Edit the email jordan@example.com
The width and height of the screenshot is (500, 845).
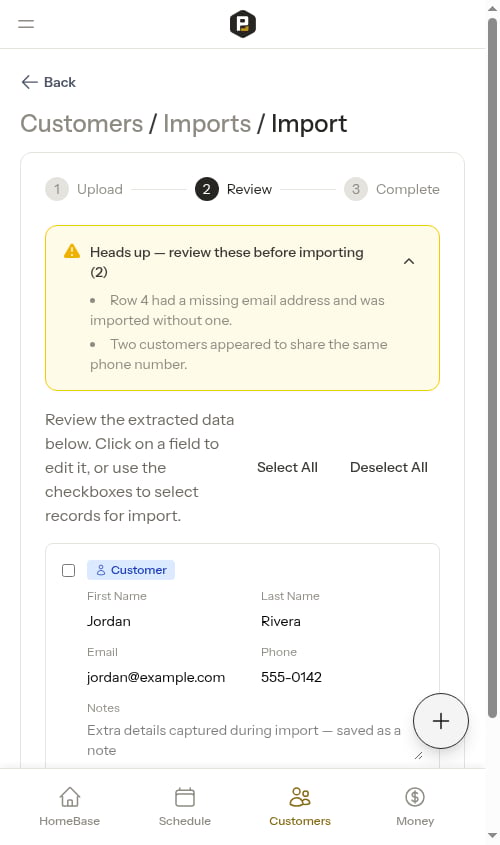156,677
